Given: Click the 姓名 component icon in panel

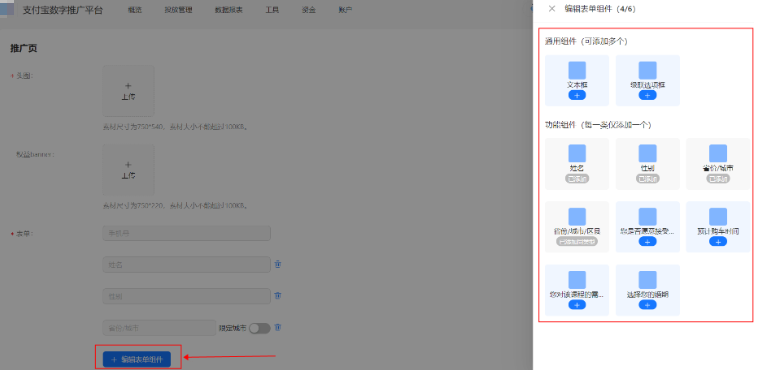Looking at the screenshot, I should (577, 153).
